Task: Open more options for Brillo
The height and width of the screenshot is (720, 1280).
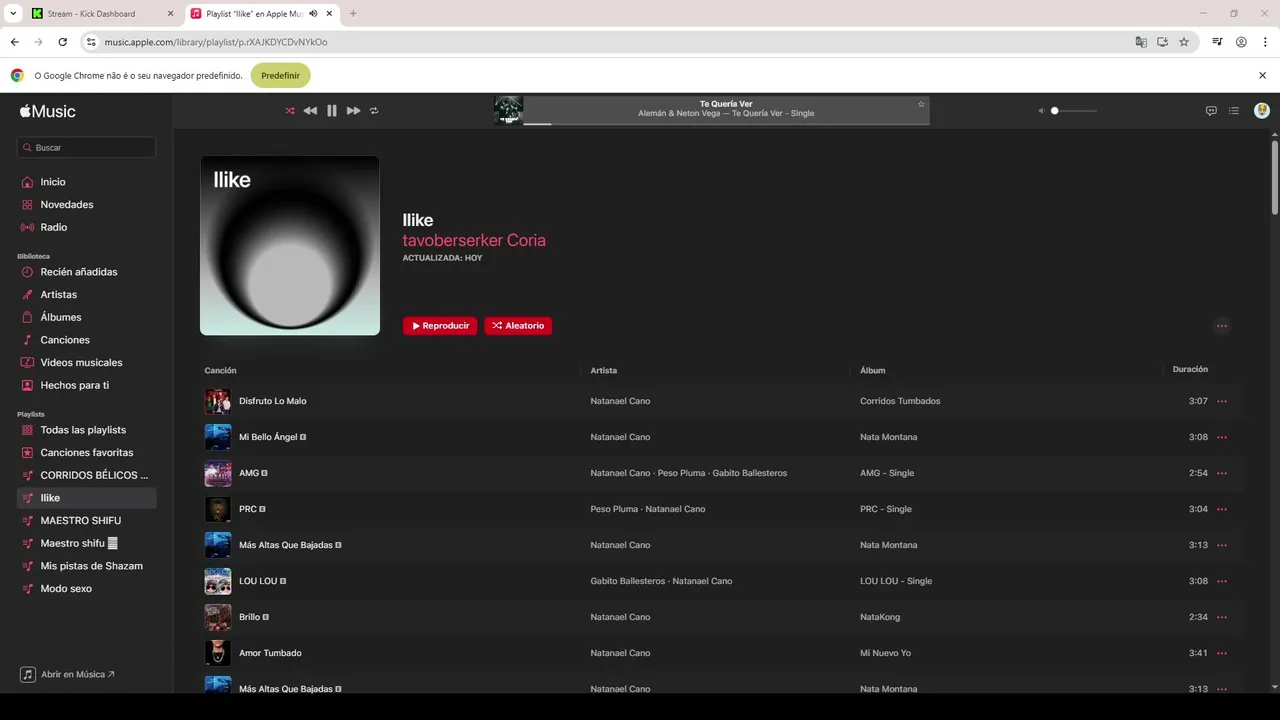Action: coord(1221,617)
